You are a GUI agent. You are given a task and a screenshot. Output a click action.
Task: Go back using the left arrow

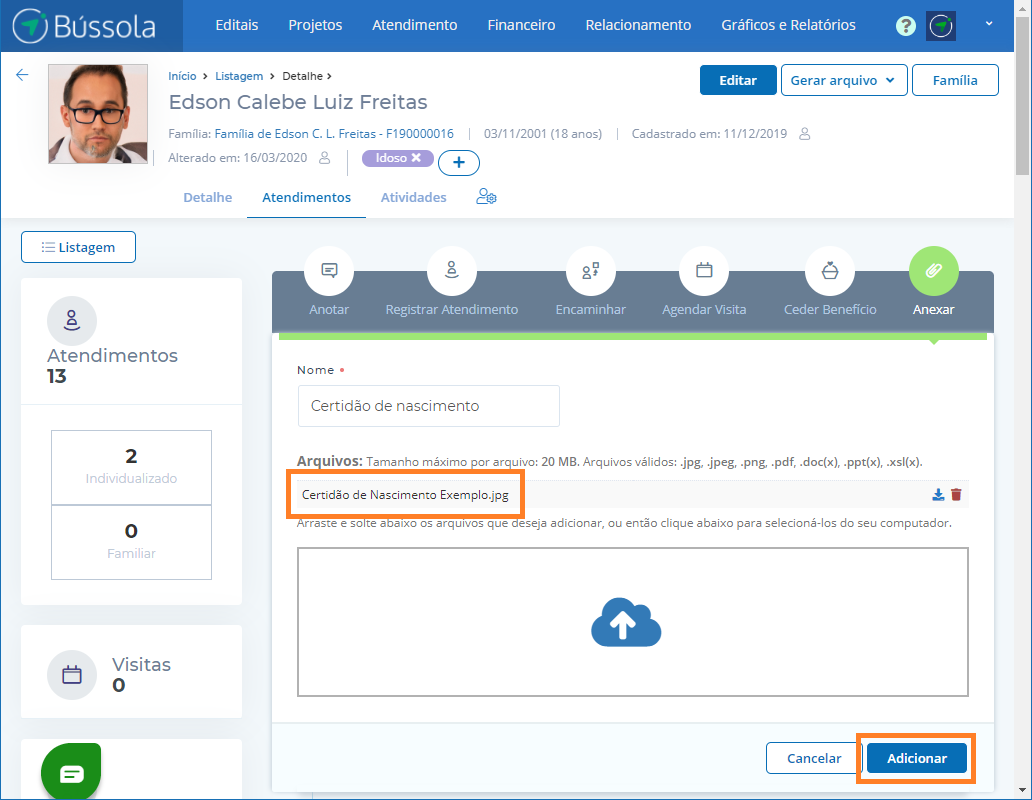click(22, 75)
